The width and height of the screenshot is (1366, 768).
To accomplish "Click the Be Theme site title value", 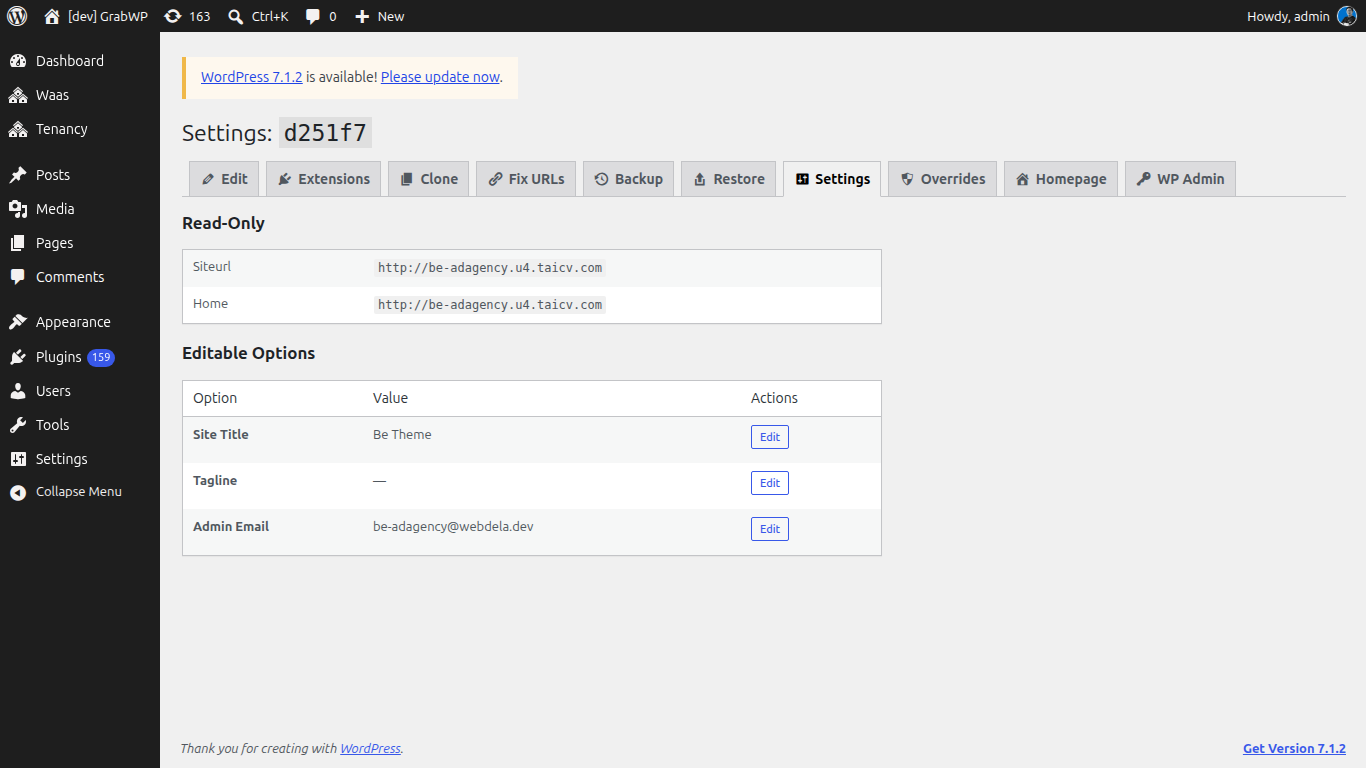I will (x=402, y=435).
